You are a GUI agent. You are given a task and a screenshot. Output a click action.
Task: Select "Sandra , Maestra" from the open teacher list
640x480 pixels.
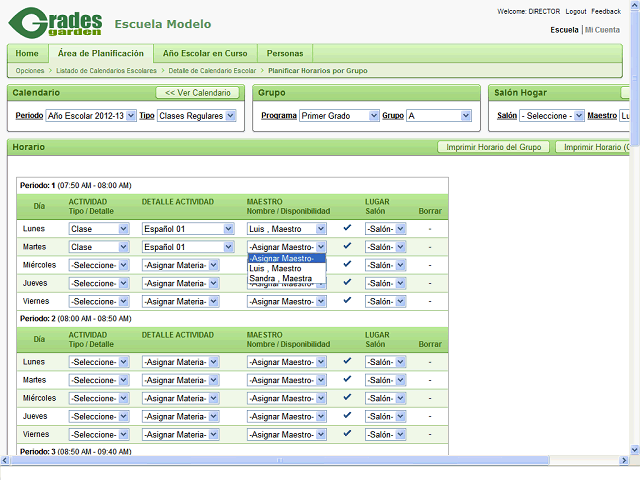coord(281,278)
